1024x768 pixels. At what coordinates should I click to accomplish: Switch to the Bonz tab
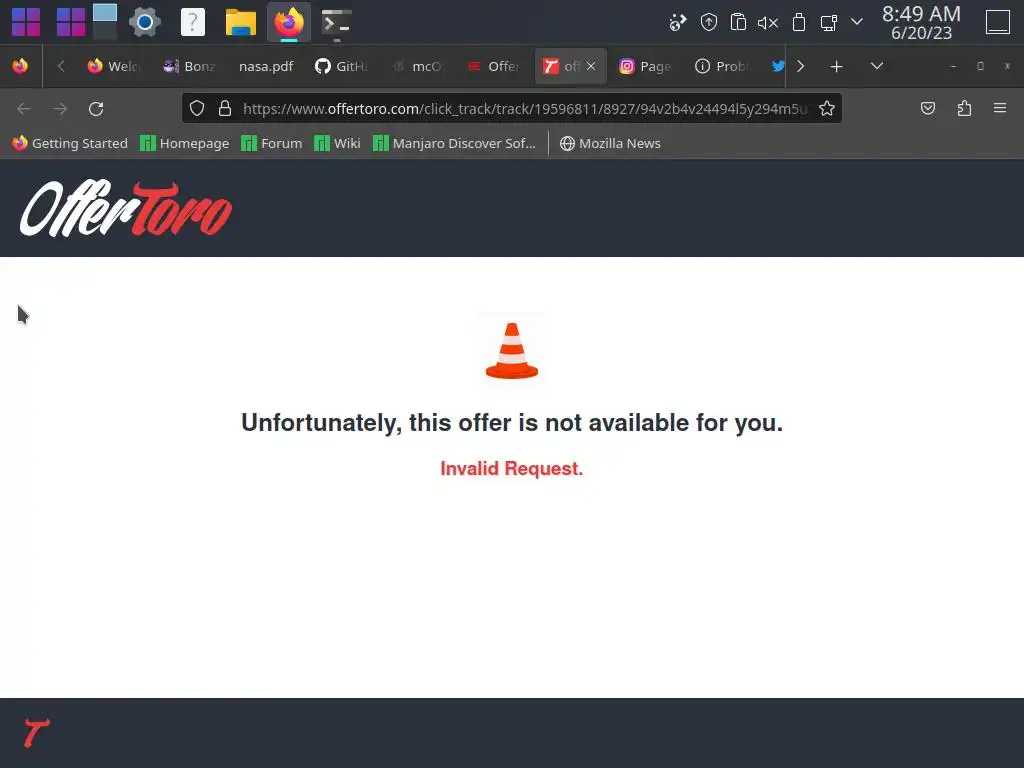tap(189, 66)
